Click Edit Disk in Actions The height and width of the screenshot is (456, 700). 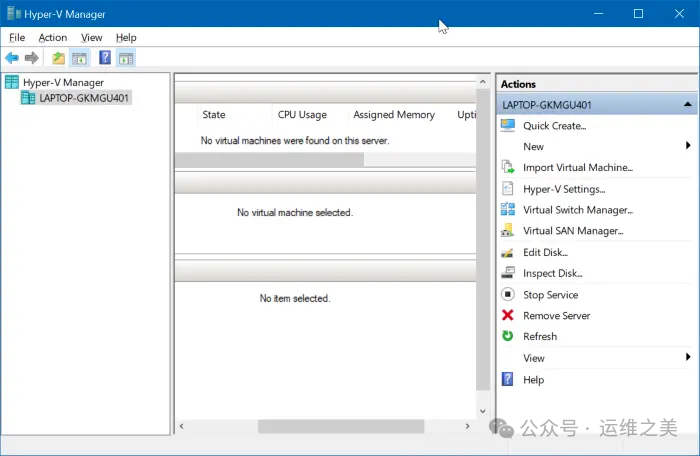(545, 252)
